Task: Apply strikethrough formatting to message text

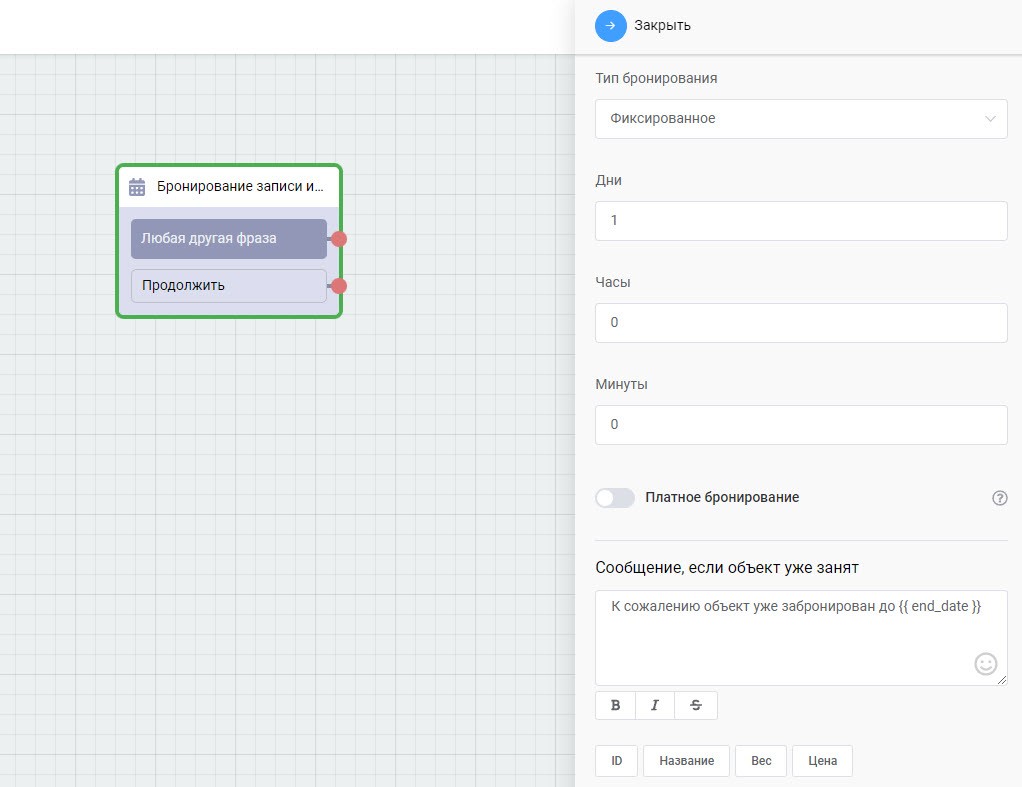Action: click(696, 705)
